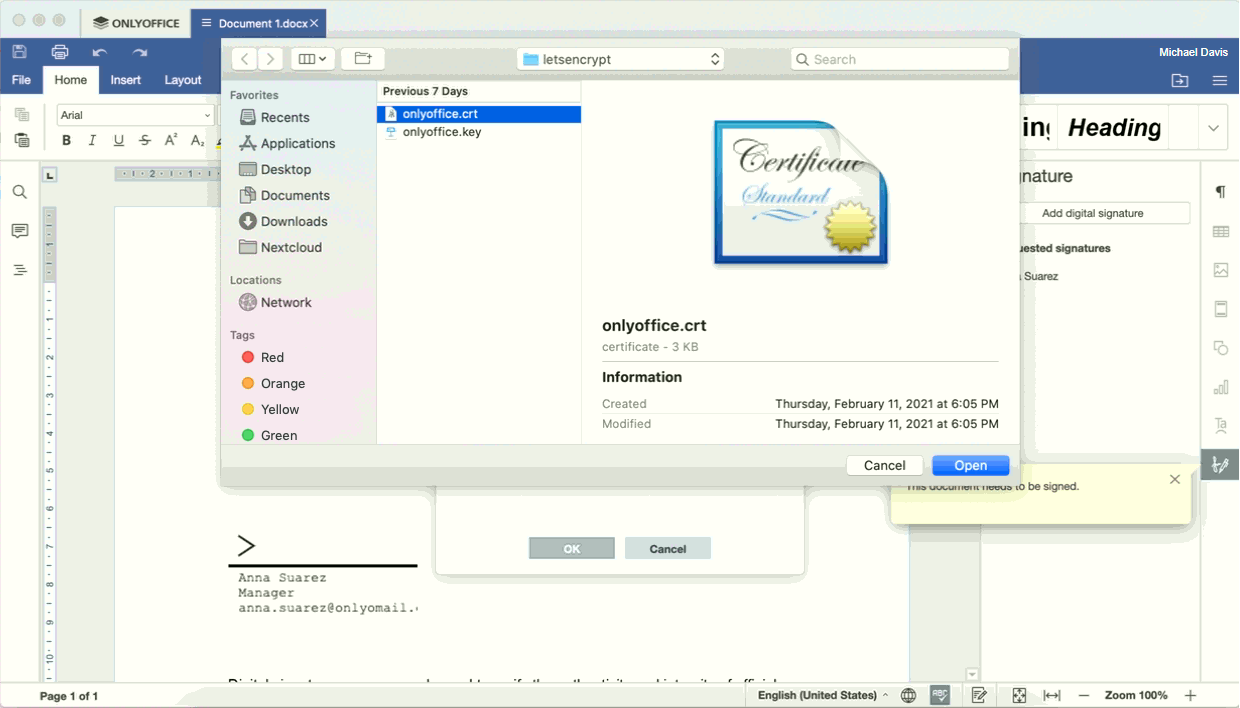Open the Comments panel
Image resolution: width=1240 pixels, height=708 pixels.
(x=19, y=231)
